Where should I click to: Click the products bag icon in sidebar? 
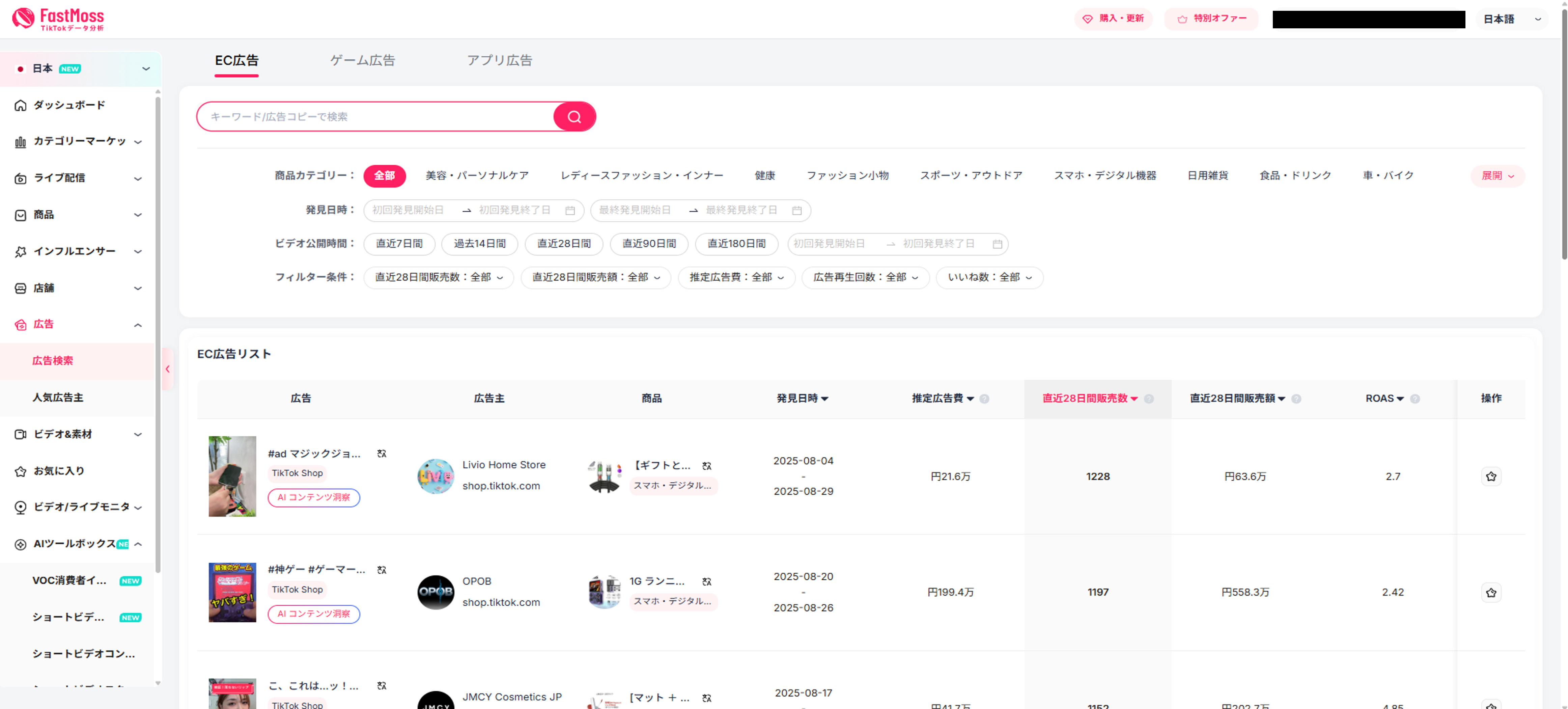[x=21, y=215]
